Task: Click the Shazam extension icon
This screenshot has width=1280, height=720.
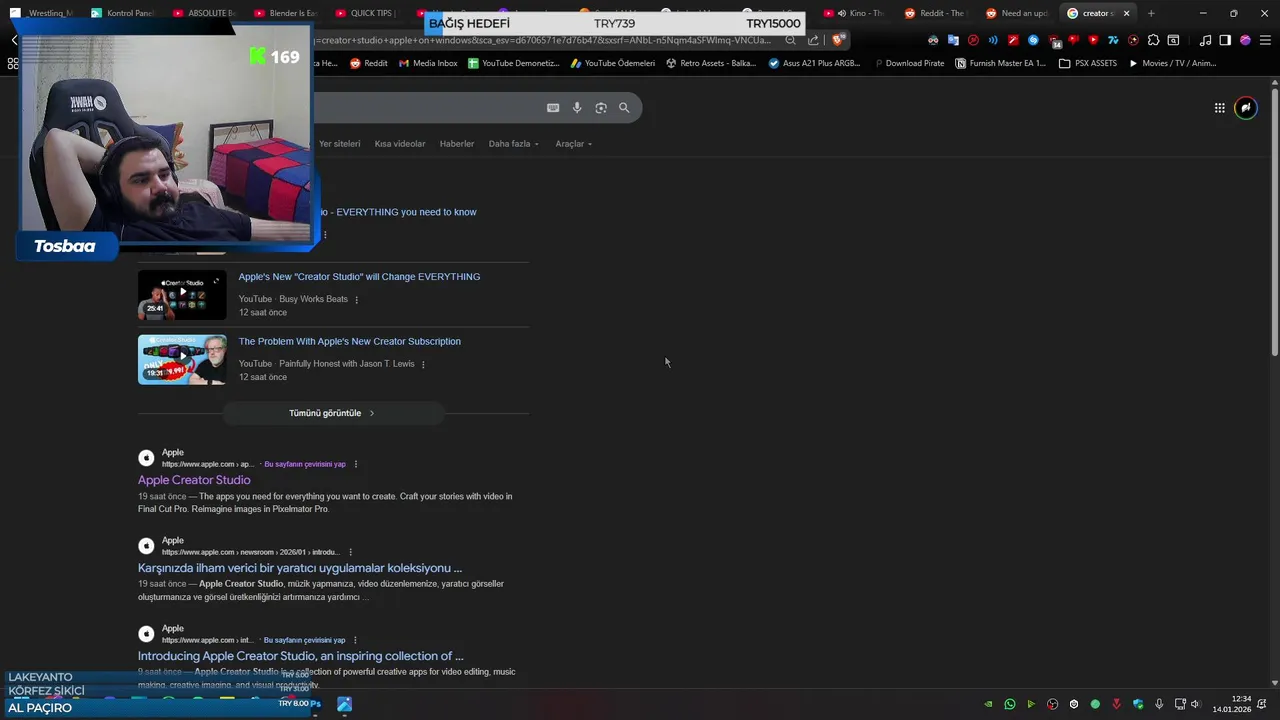Action: [x=1033, y=40]
